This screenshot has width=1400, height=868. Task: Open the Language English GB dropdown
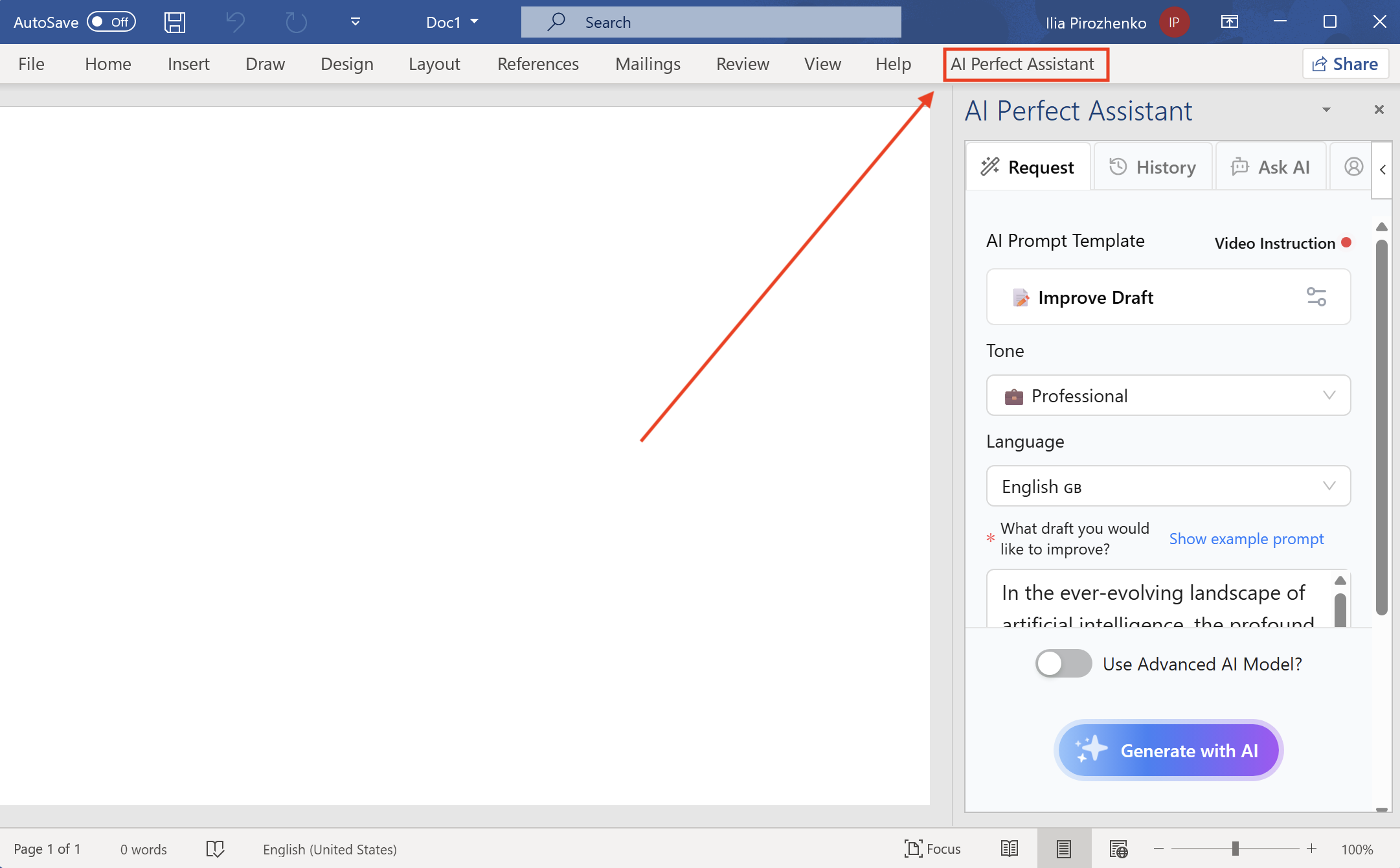(1168, 486)
